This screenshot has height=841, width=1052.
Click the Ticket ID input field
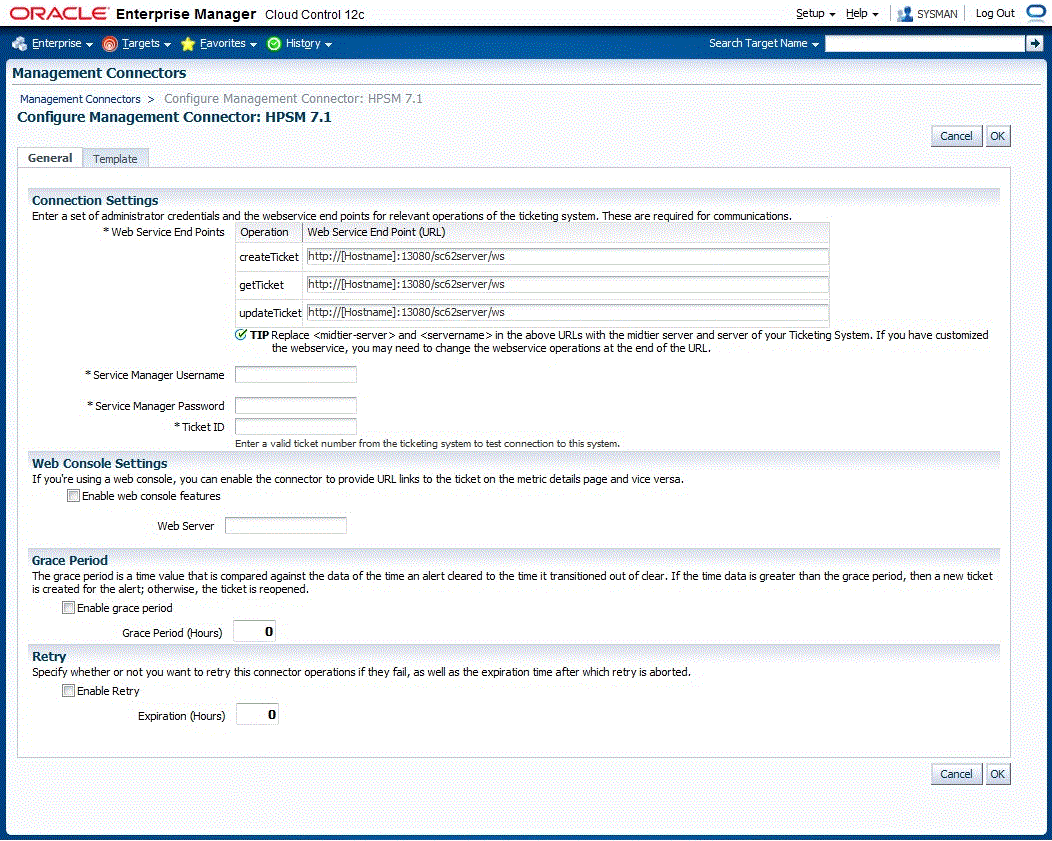pyautogui.click(x=295, y=427)
